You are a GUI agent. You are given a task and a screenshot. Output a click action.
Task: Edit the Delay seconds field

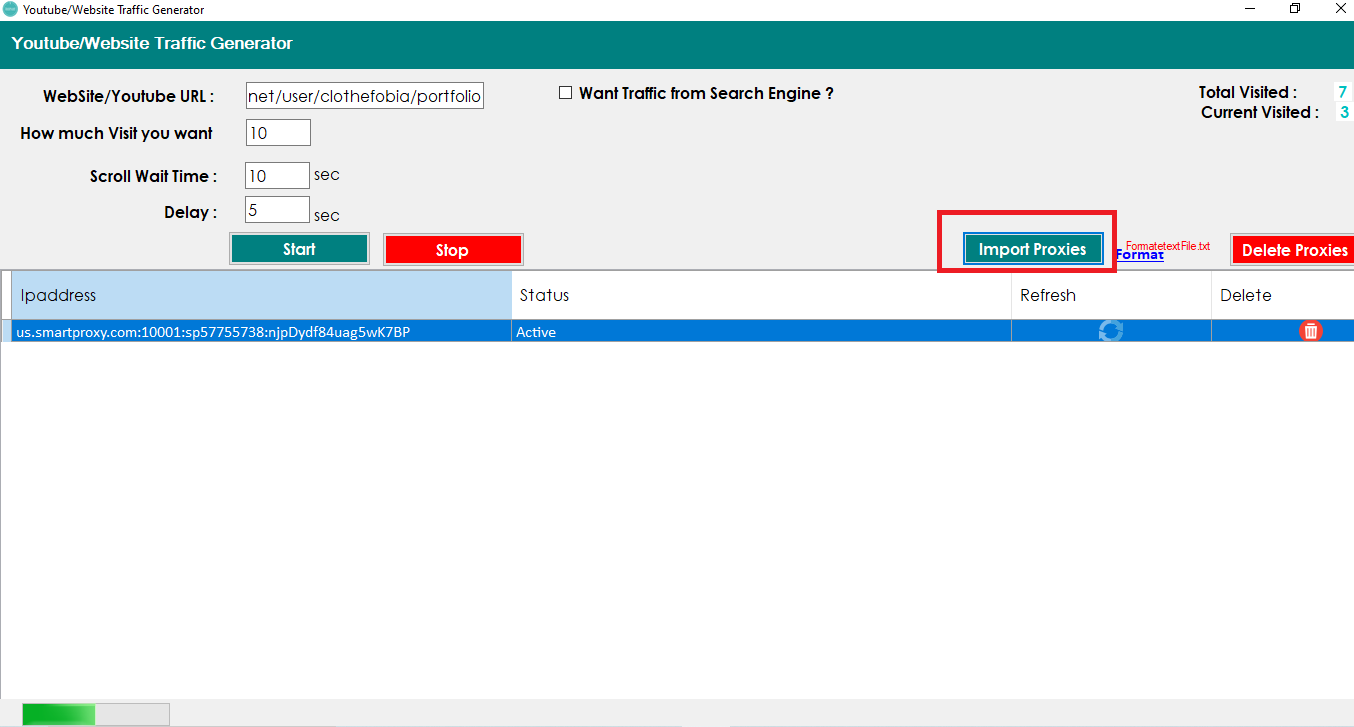[x=277, y=209]
